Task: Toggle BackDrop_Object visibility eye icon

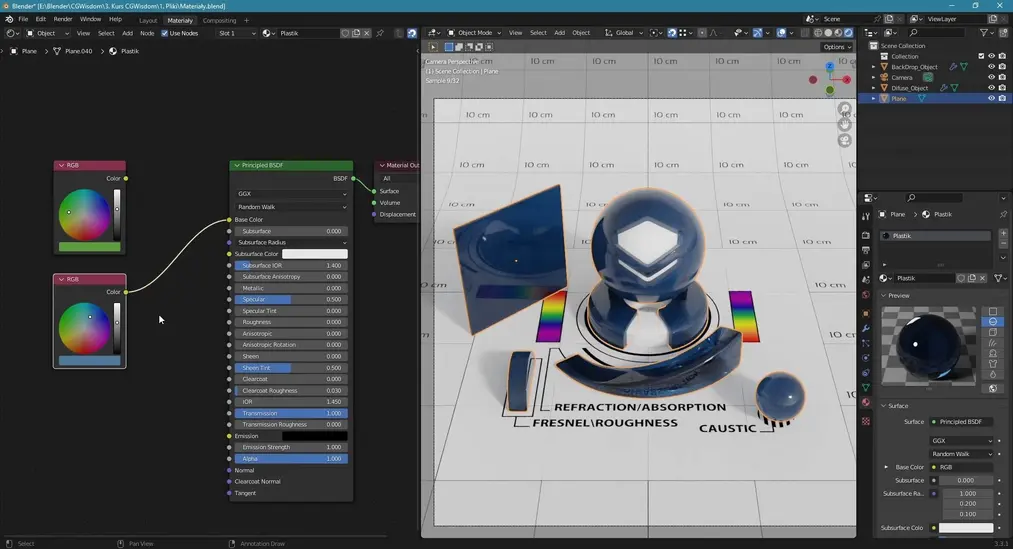Action: click(991, 67)
